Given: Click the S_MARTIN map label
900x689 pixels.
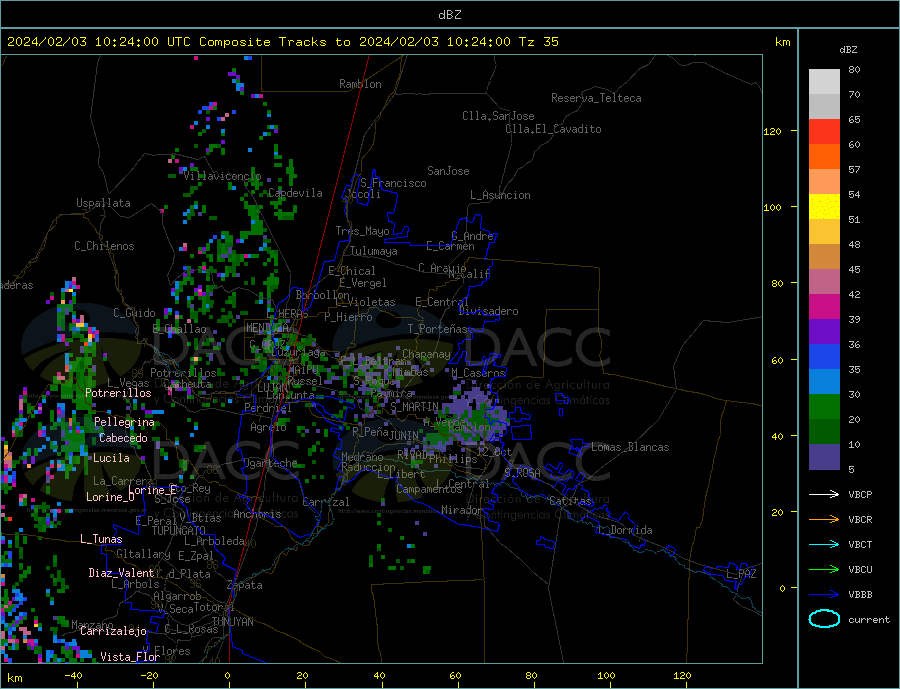Looking at the screenshot, I should pyautogui.click(x=414, y=407).
